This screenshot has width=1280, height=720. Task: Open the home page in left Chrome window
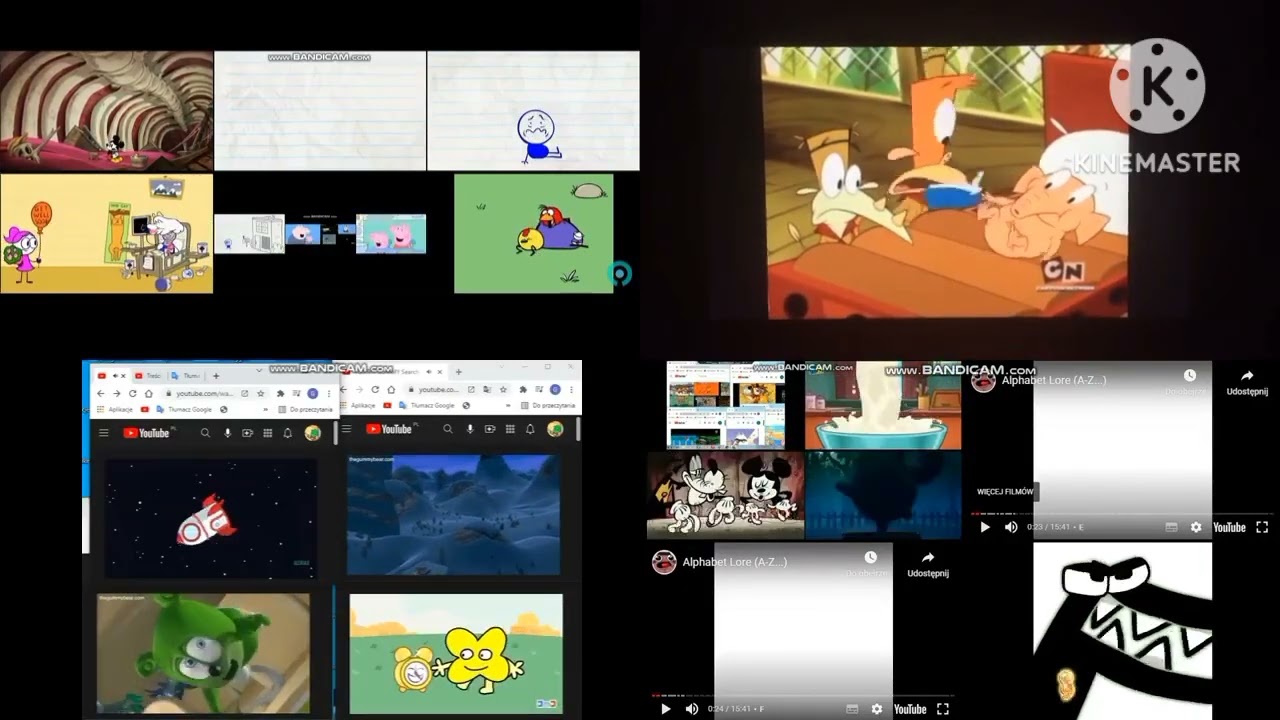click(x=149, y=393)
